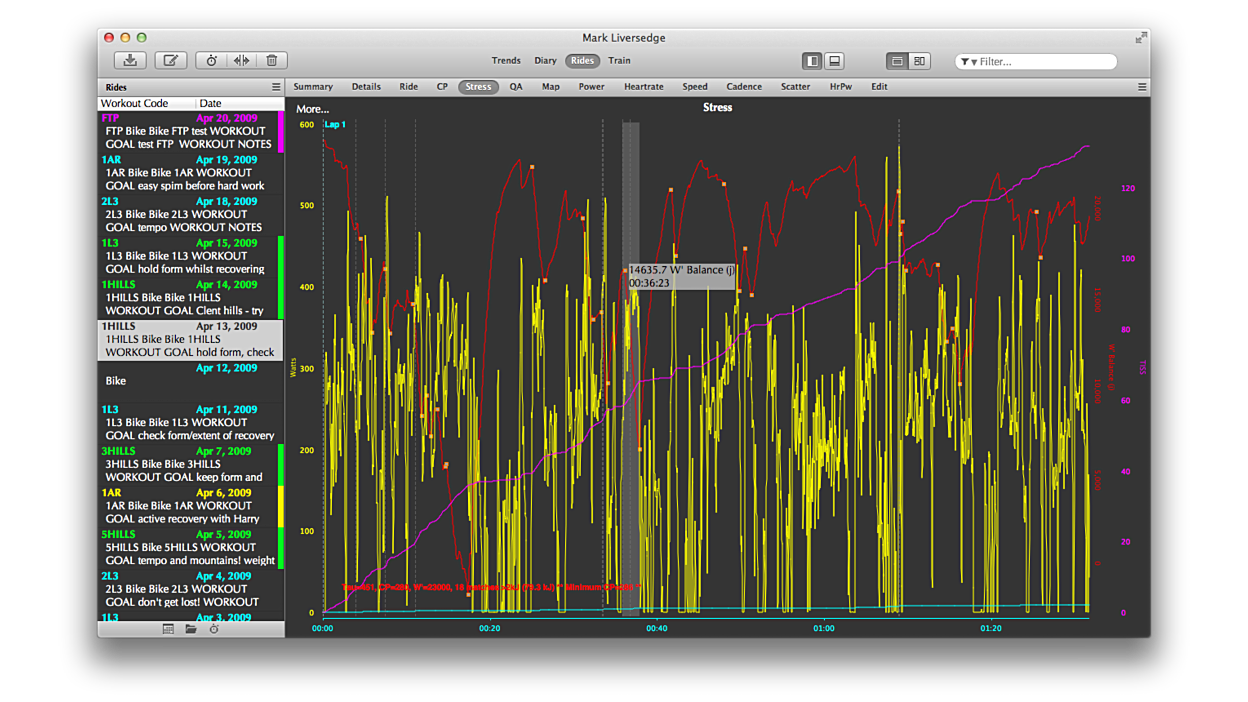Click the manual ride entry pencil icon
Image resolution: width=1248 pixels, height=702 pixels.
coord(170,61)
